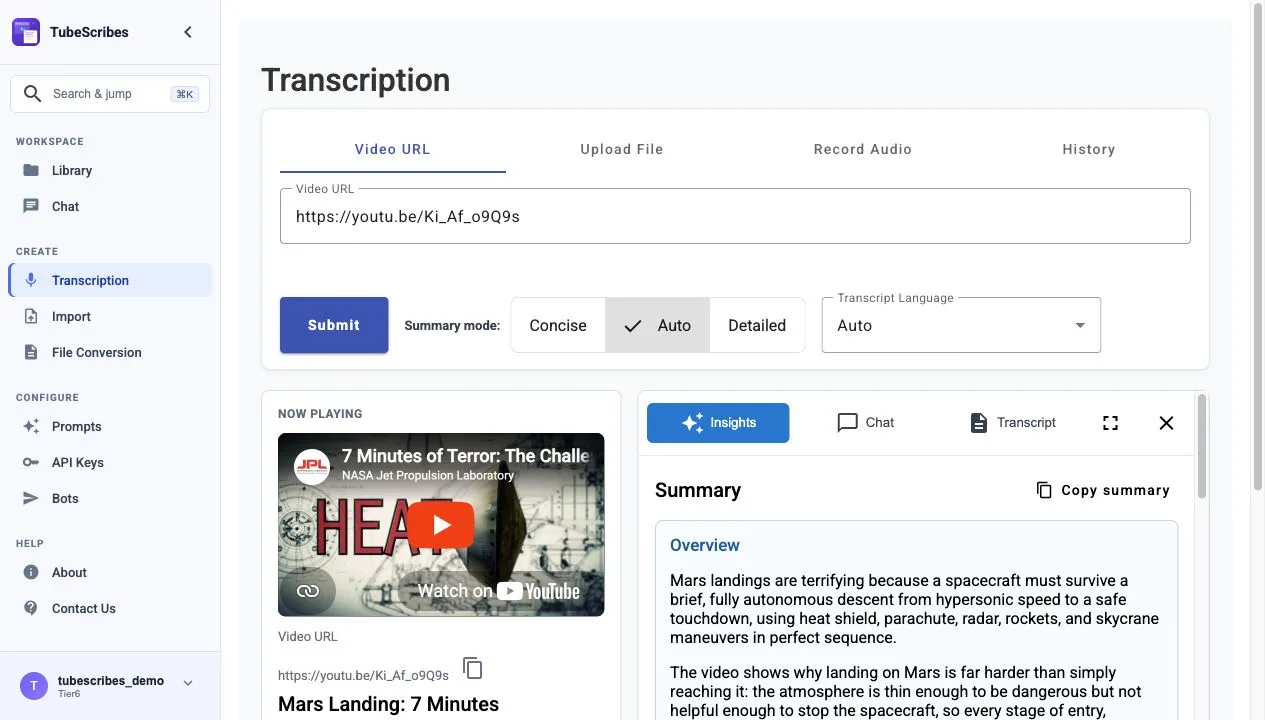Image resolution: width=1265 pixels, height=720 pixels.
Task: Open the Transcript tab
Action: tap(1012, 423)
